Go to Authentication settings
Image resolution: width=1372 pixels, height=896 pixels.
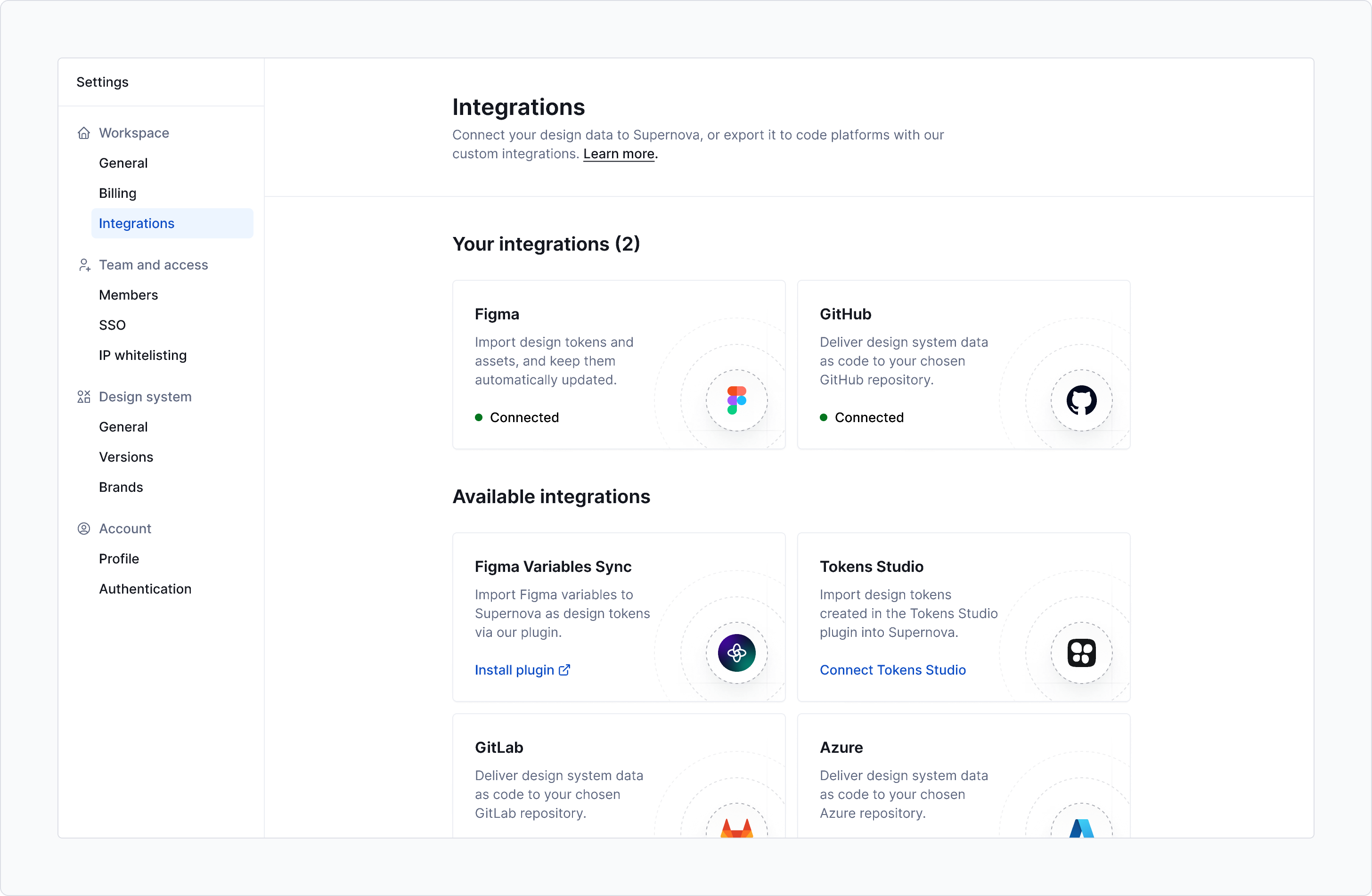[145, 588]
